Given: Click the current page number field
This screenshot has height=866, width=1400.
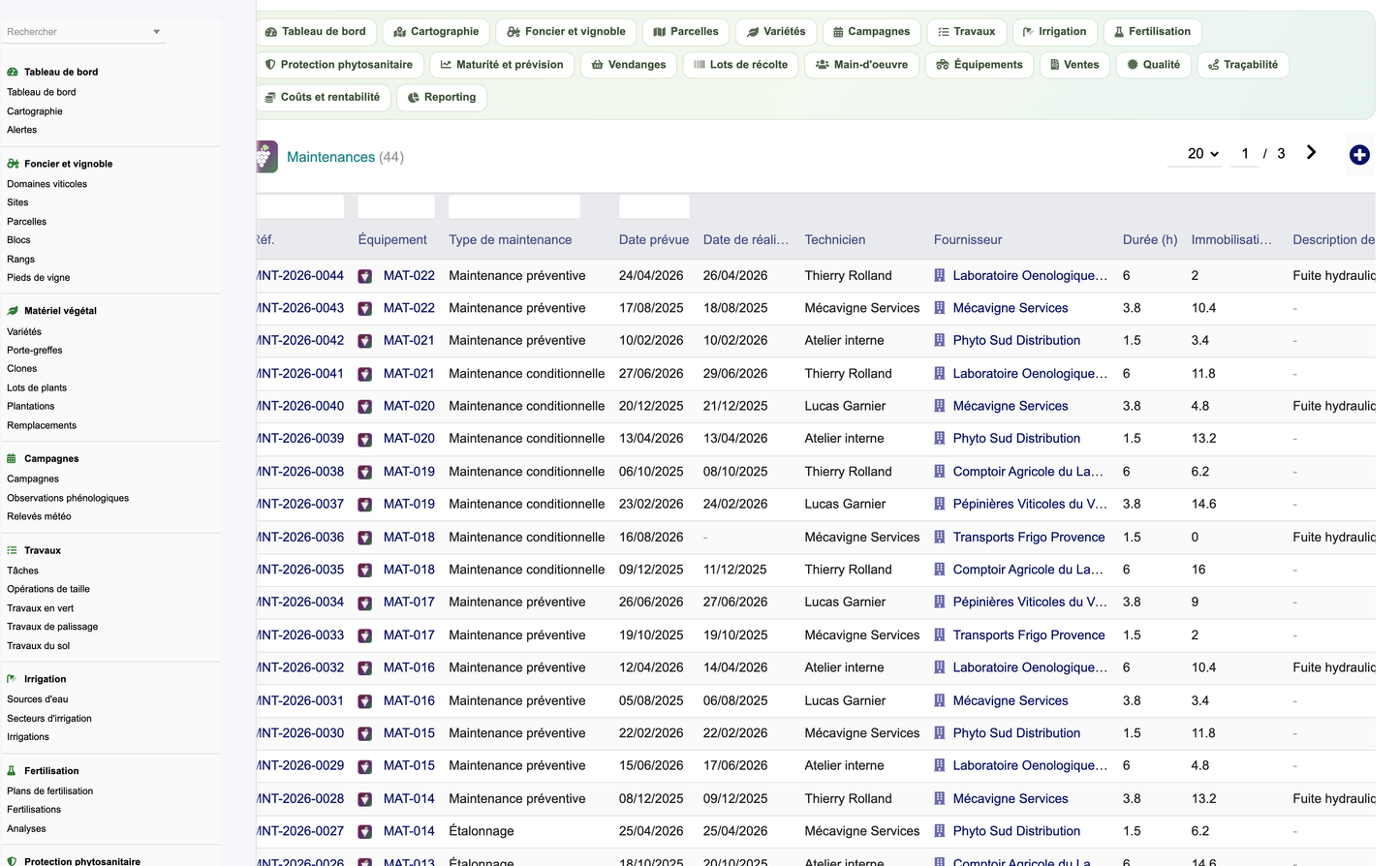Looking at the screenshot, I should pyautogui.click(x=1245, y=154).
